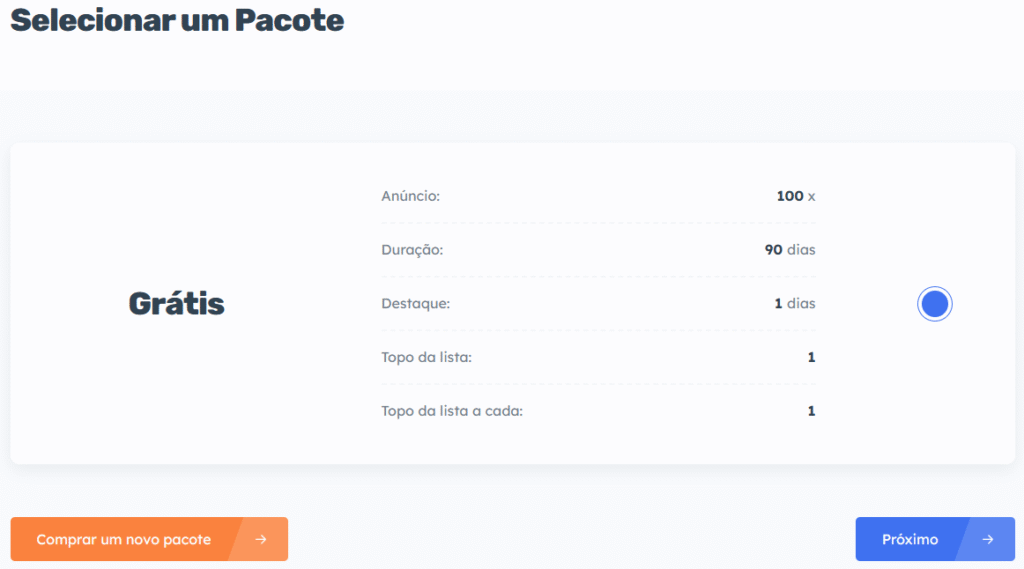Screen dimensions: 1024x569
Task: Click the Duração label
Action: pos(412,250)
